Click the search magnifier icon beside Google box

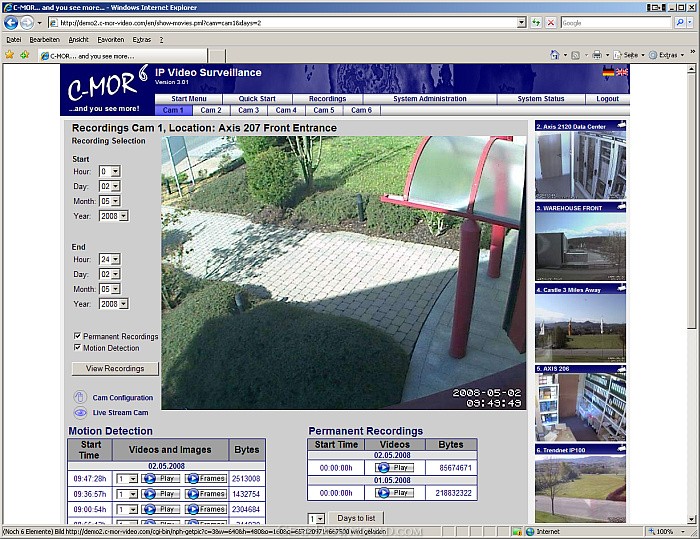point(679,22)
